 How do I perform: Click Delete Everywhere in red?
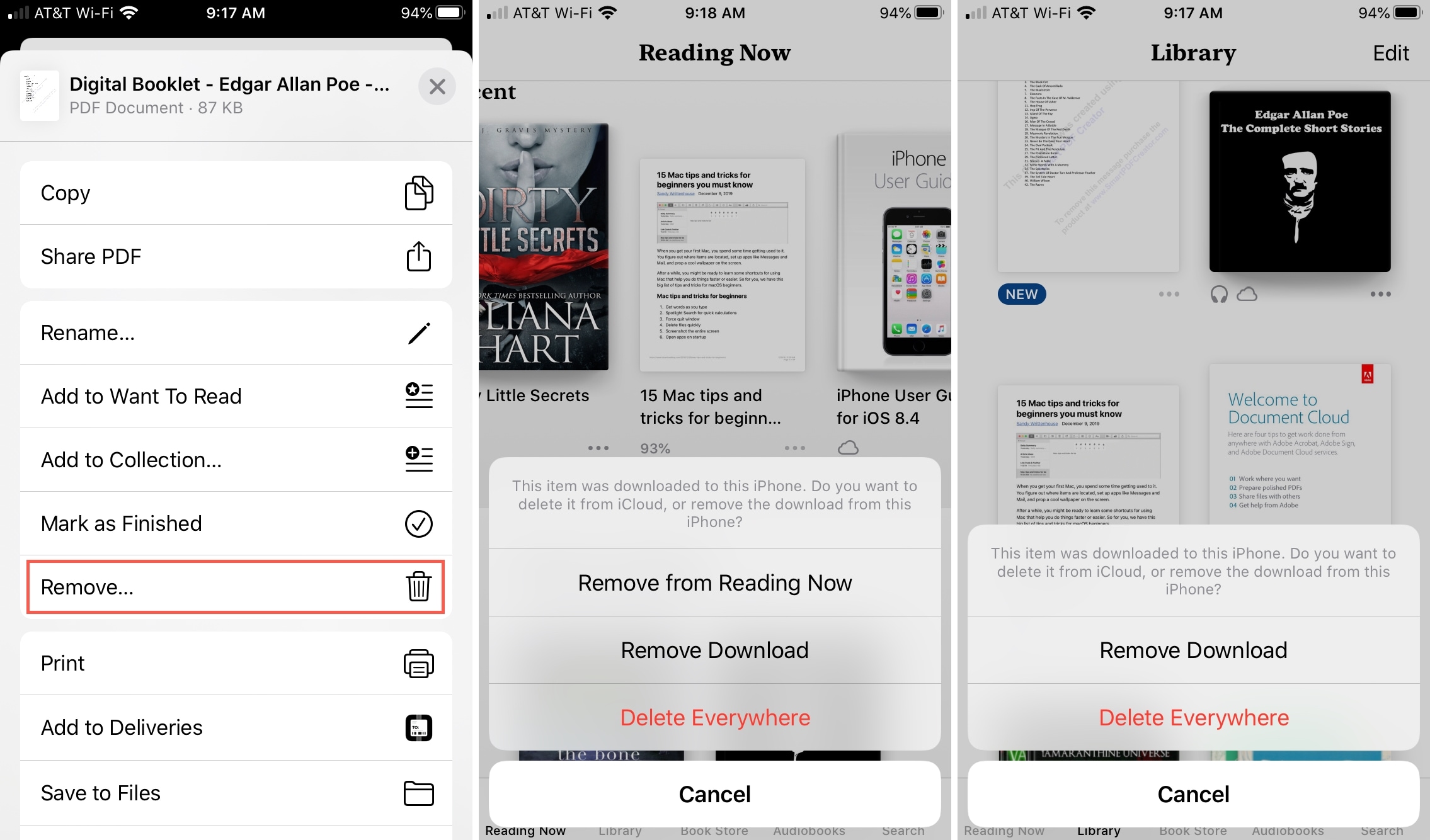pos(715,718)
